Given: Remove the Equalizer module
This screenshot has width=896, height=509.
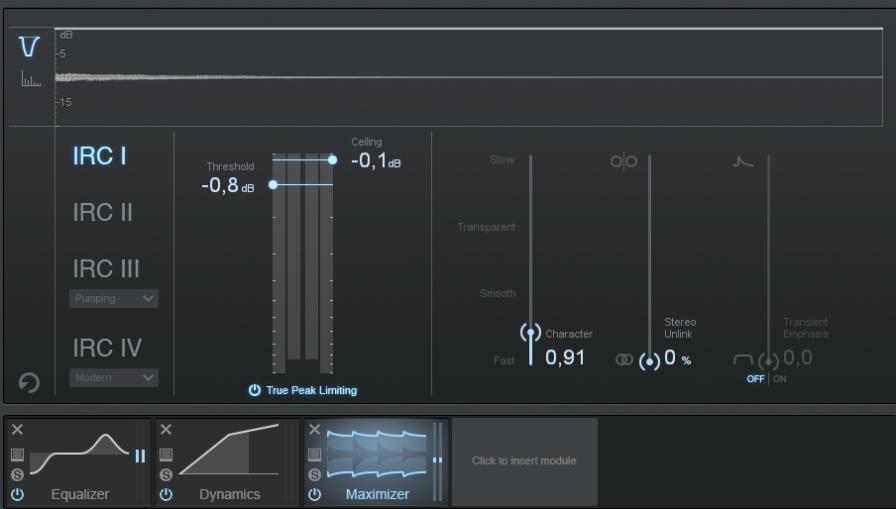Looking at the screenshot, I should point(17,430).
